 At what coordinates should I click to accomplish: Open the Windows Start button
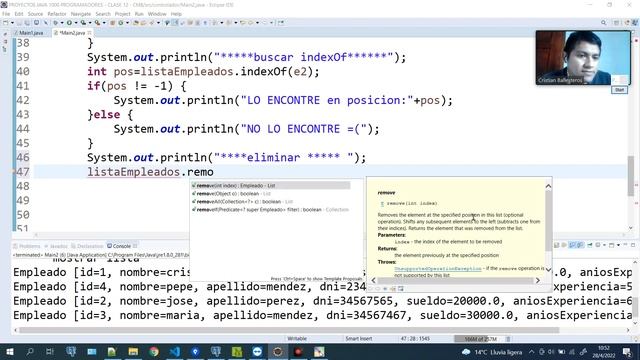[x=9, y=352]
